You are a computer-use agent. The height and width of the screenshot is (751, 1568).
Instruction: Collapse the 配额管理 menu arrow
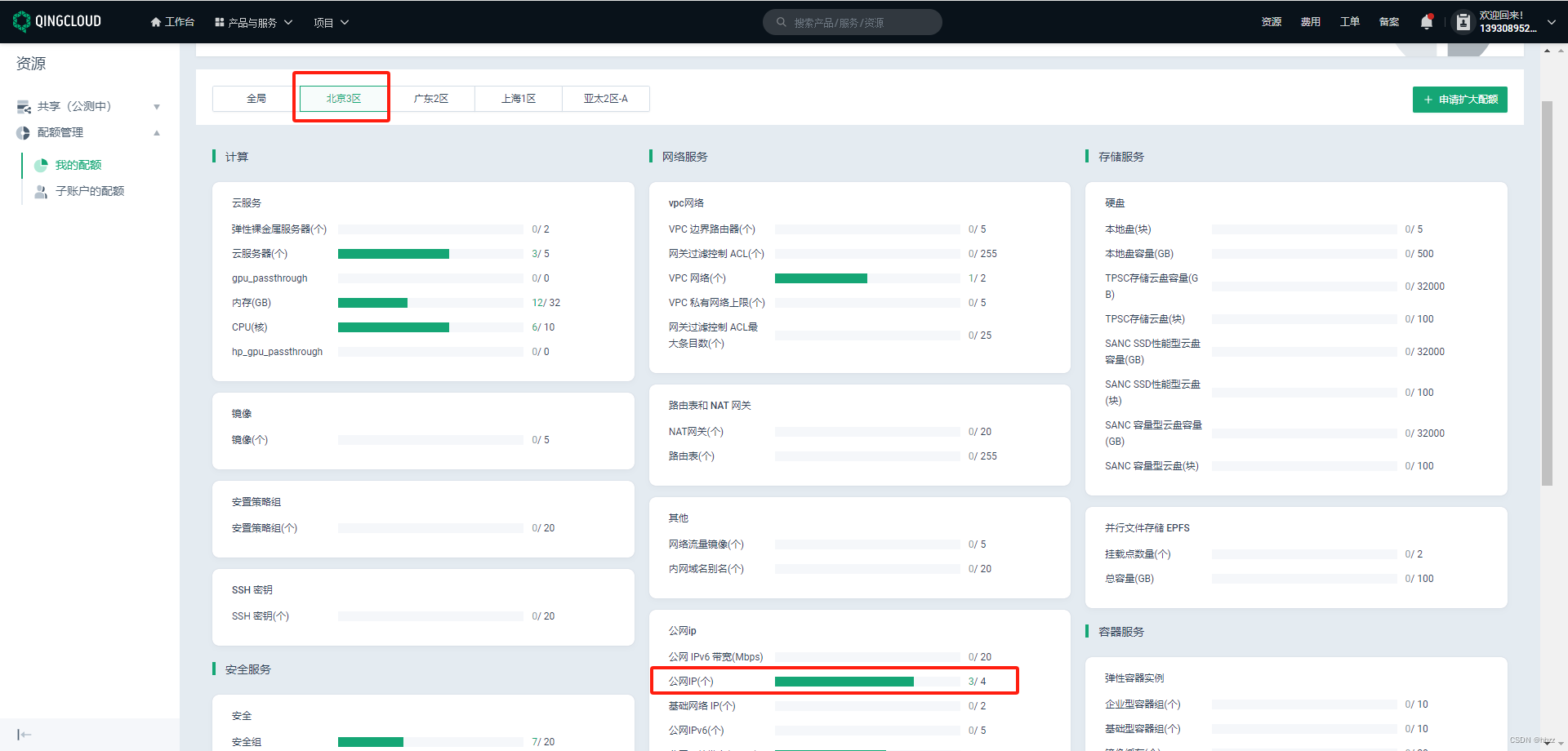(x=157, y=132)
